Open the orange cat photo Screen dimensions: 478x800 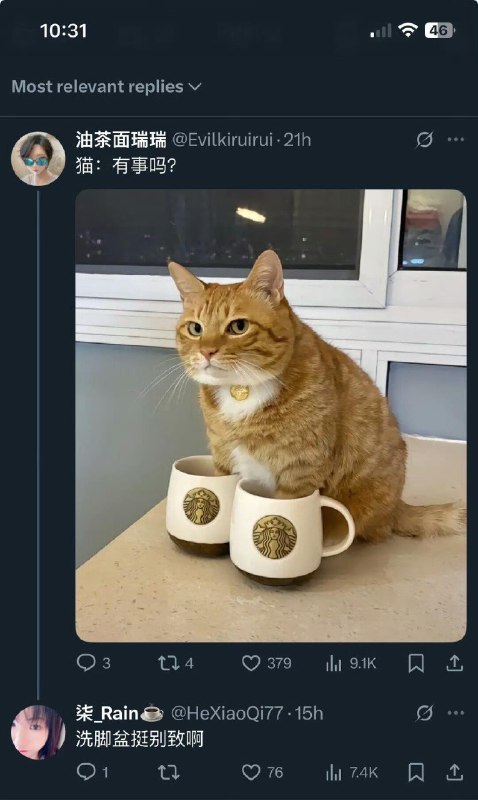(271, 415)
